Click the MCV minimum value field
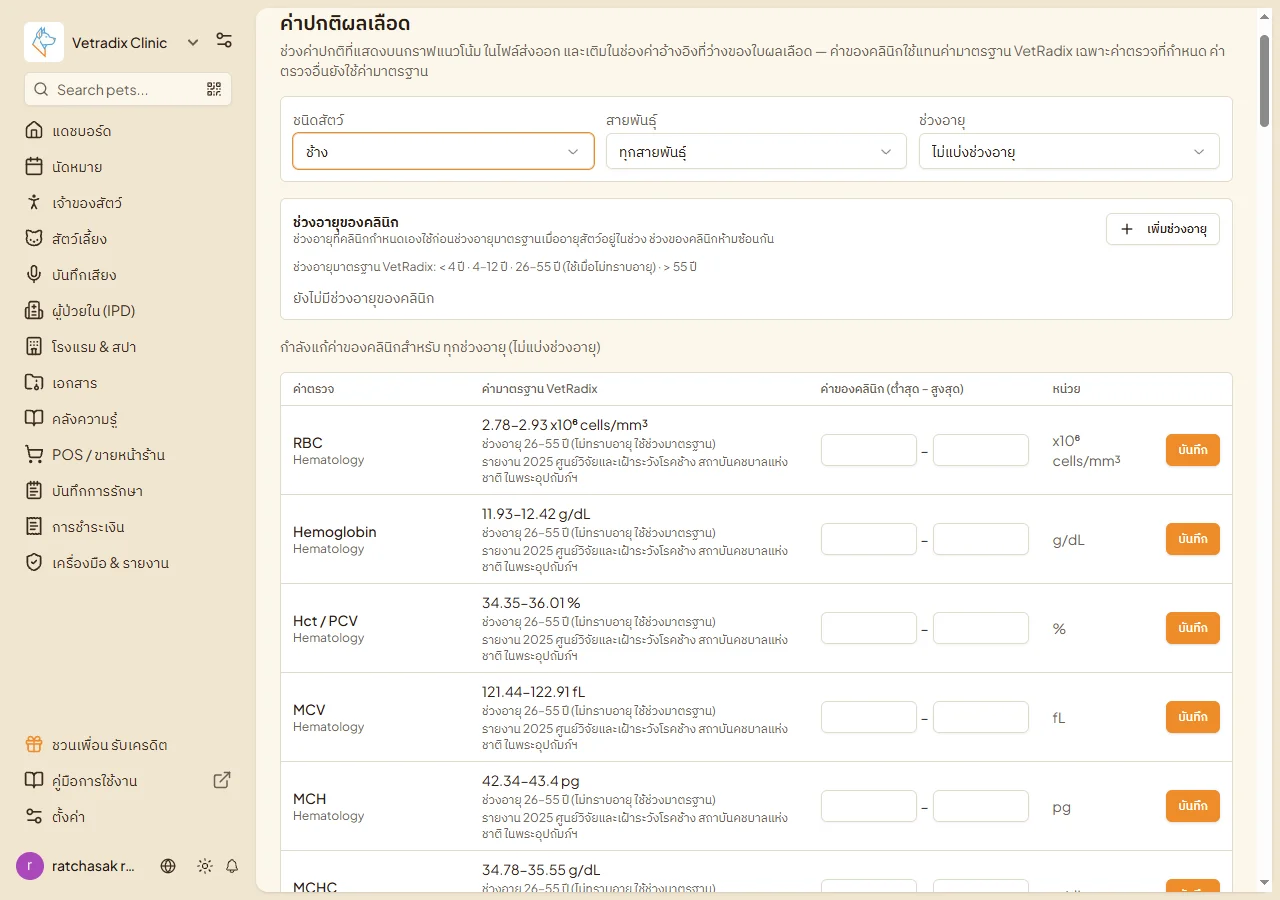This screenshot has height=900, width=1280. click(869, 717)
